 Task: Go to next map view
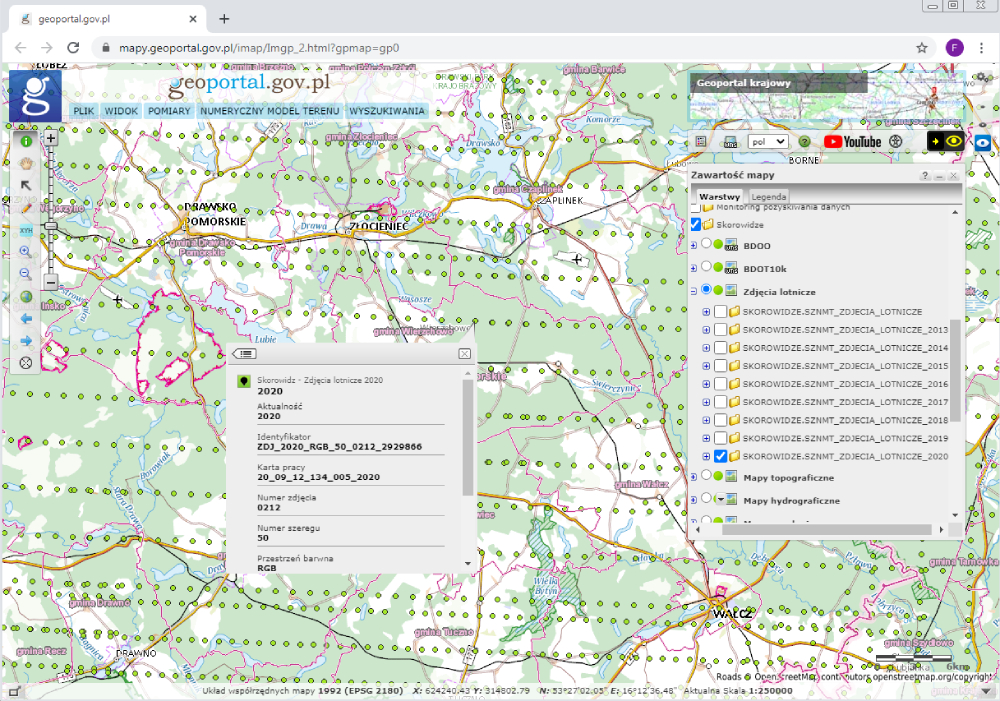(26, 341)
